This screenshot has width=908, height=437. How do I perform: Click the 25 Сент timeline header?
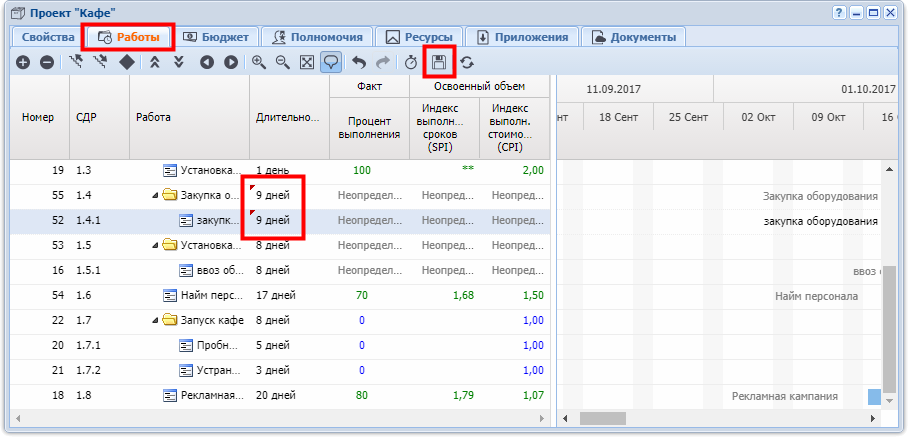tap(689, 117)
